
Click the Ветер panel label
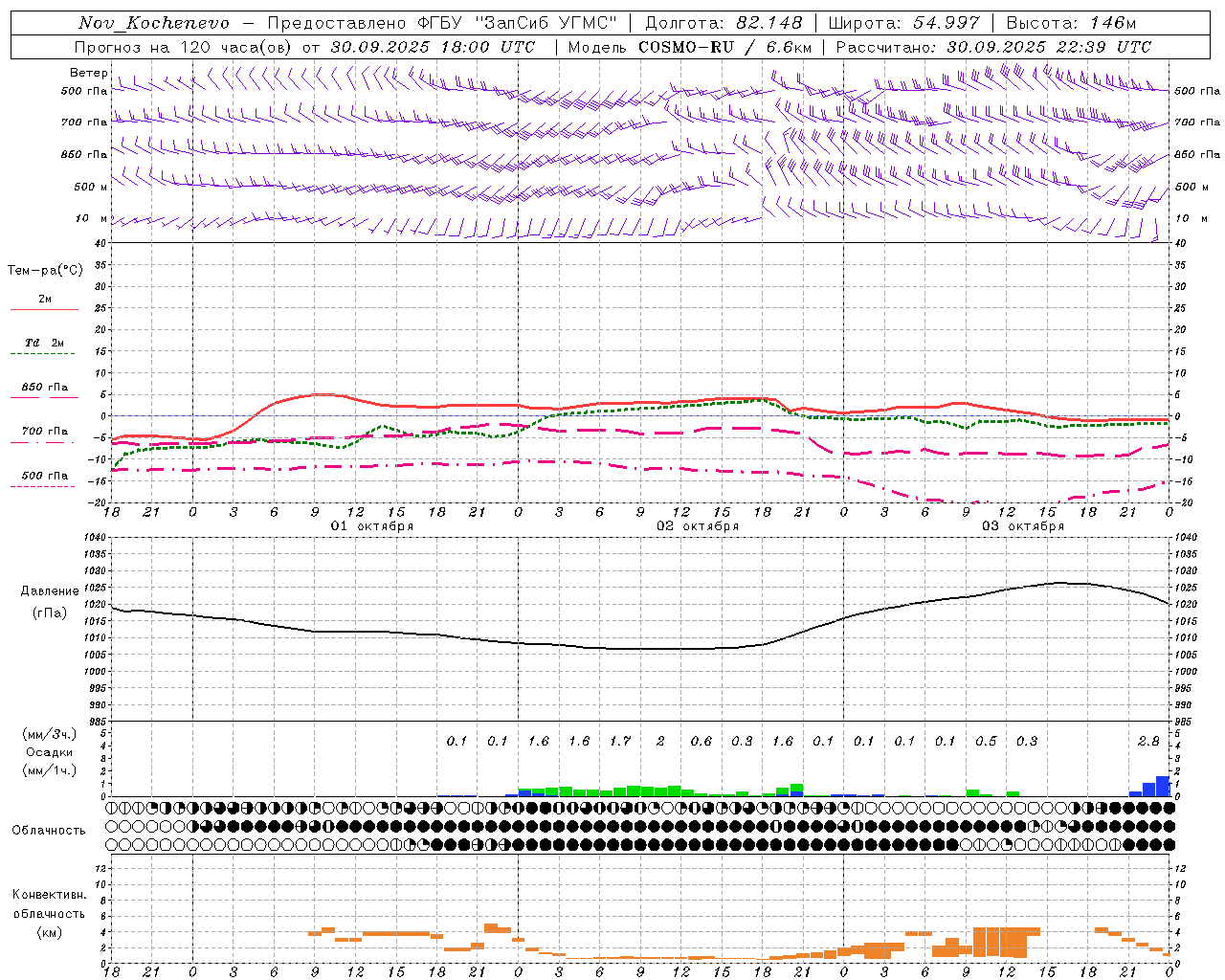tap(89, 73)
